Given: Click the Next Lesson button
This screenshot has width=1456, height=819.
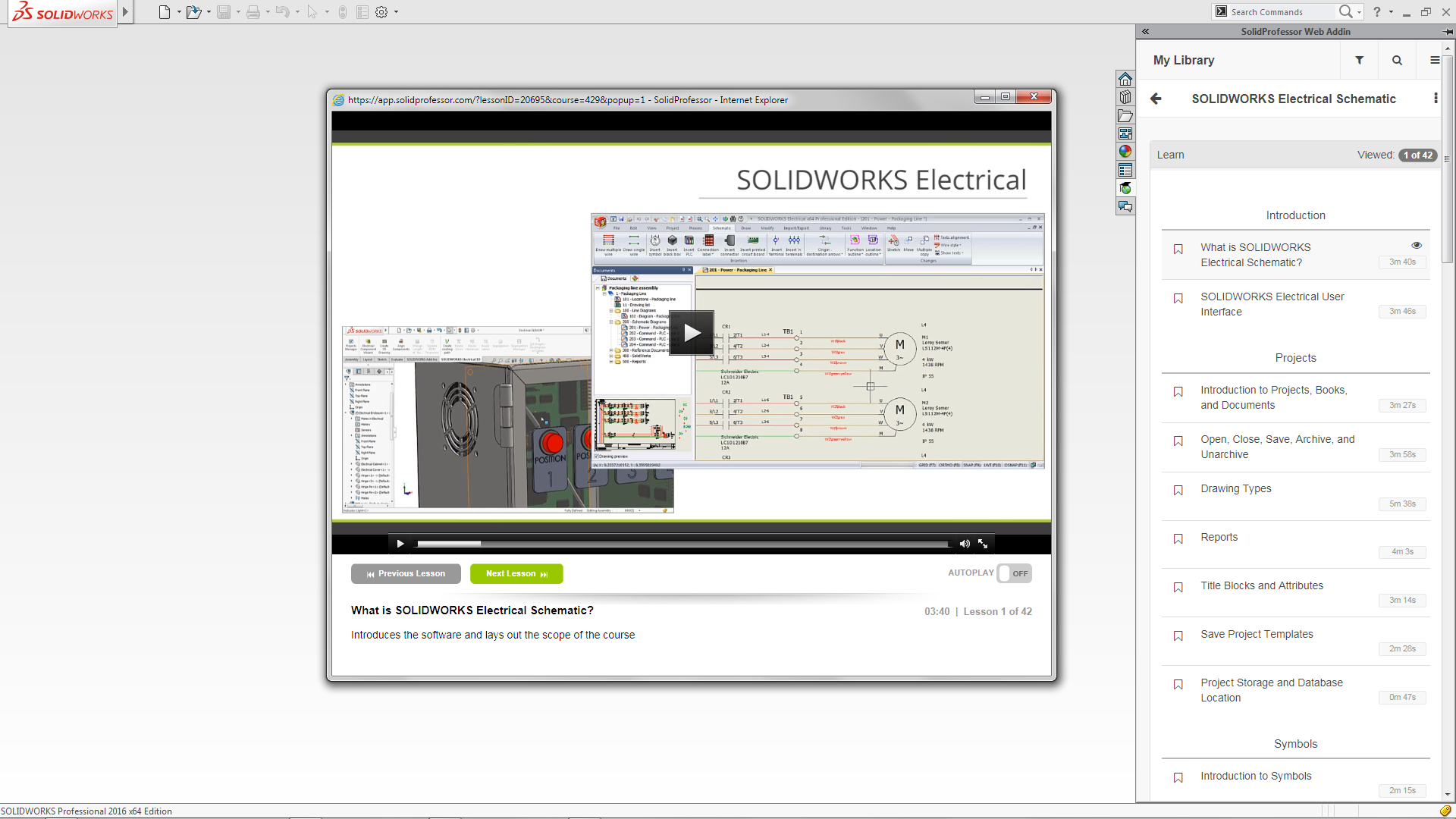Looking at the screenshot, I should [x=516, y=574].
